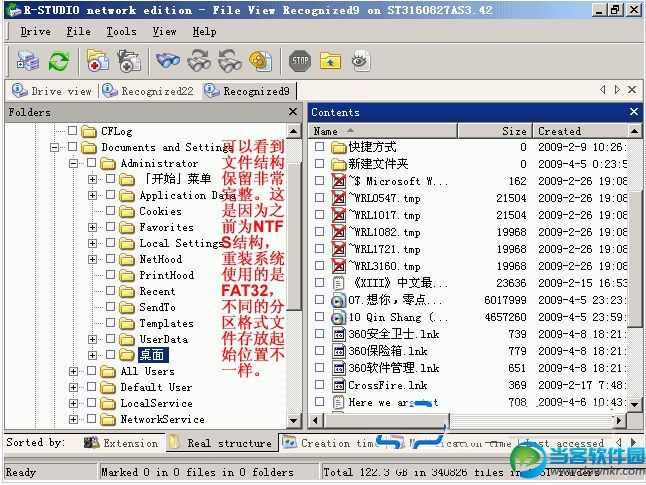Click the Find Previous binoculars icon
This screenshot has width=646, height=485.
pos(230,61)
